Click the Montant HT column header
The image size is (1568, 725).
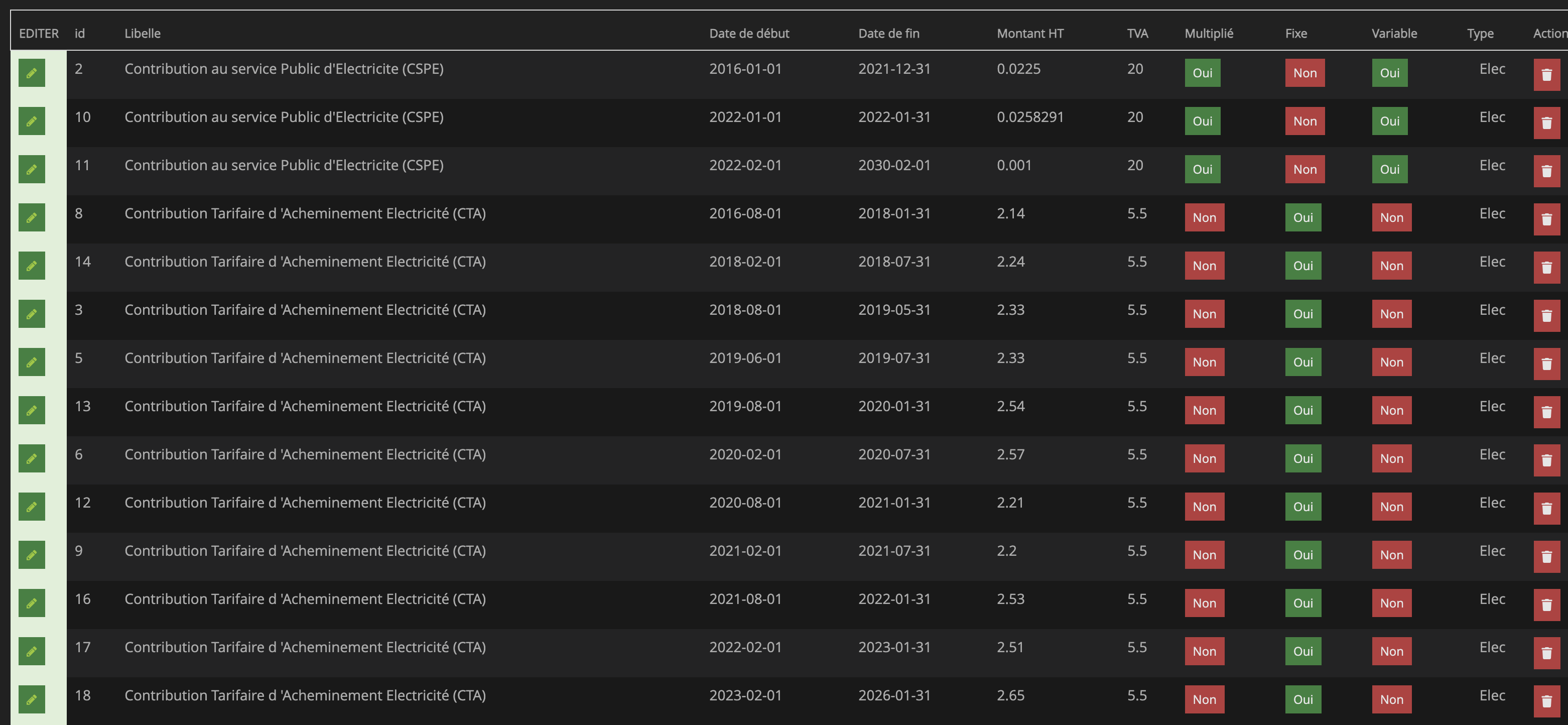point(1030,34)
